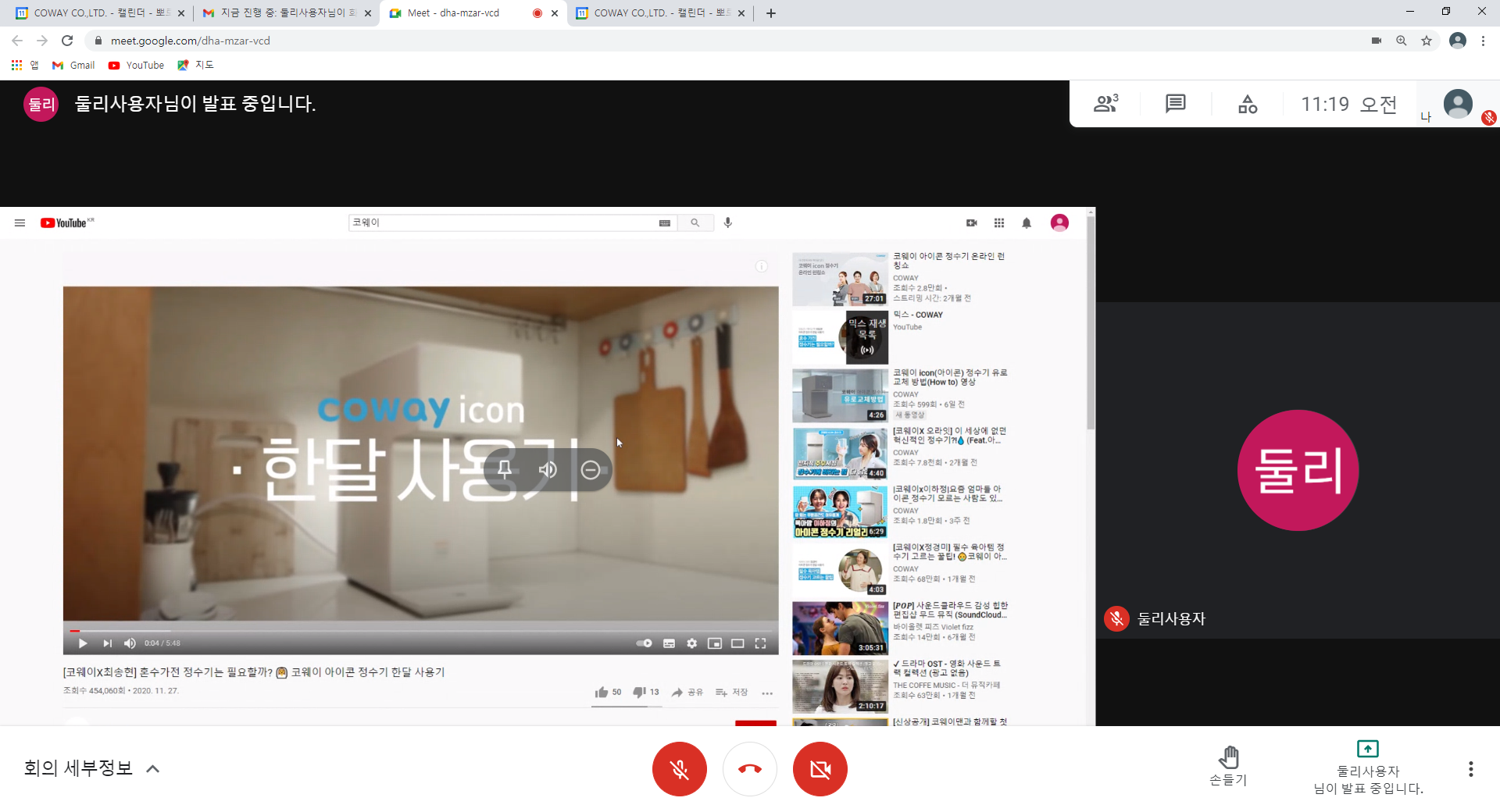Open Meet more options menu
The width and height of the screenshot is (1500, 812).
click(x=1470, y=769)
